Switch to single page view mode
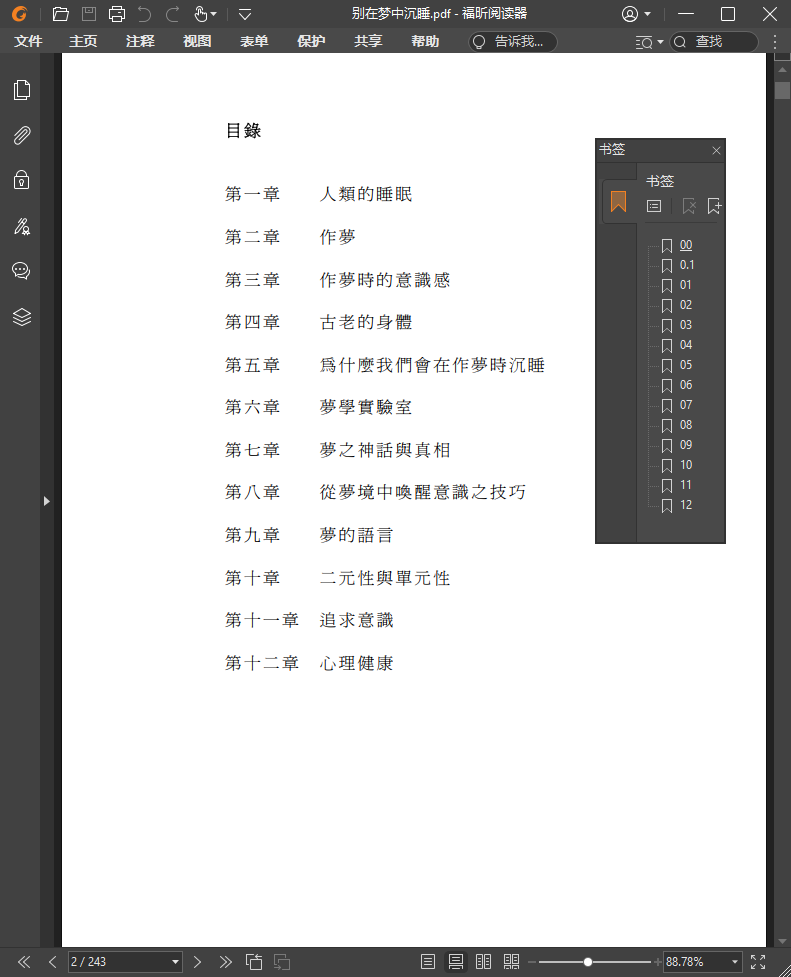 (428, 962)
